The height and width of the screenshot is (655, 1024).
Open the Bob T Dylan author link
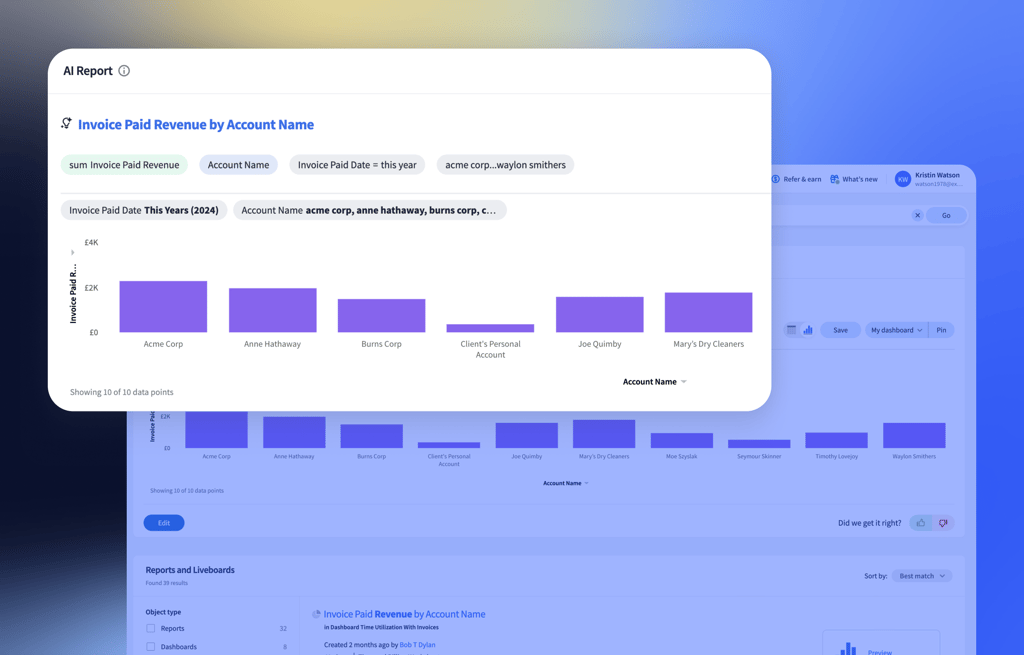pos(417,645)
